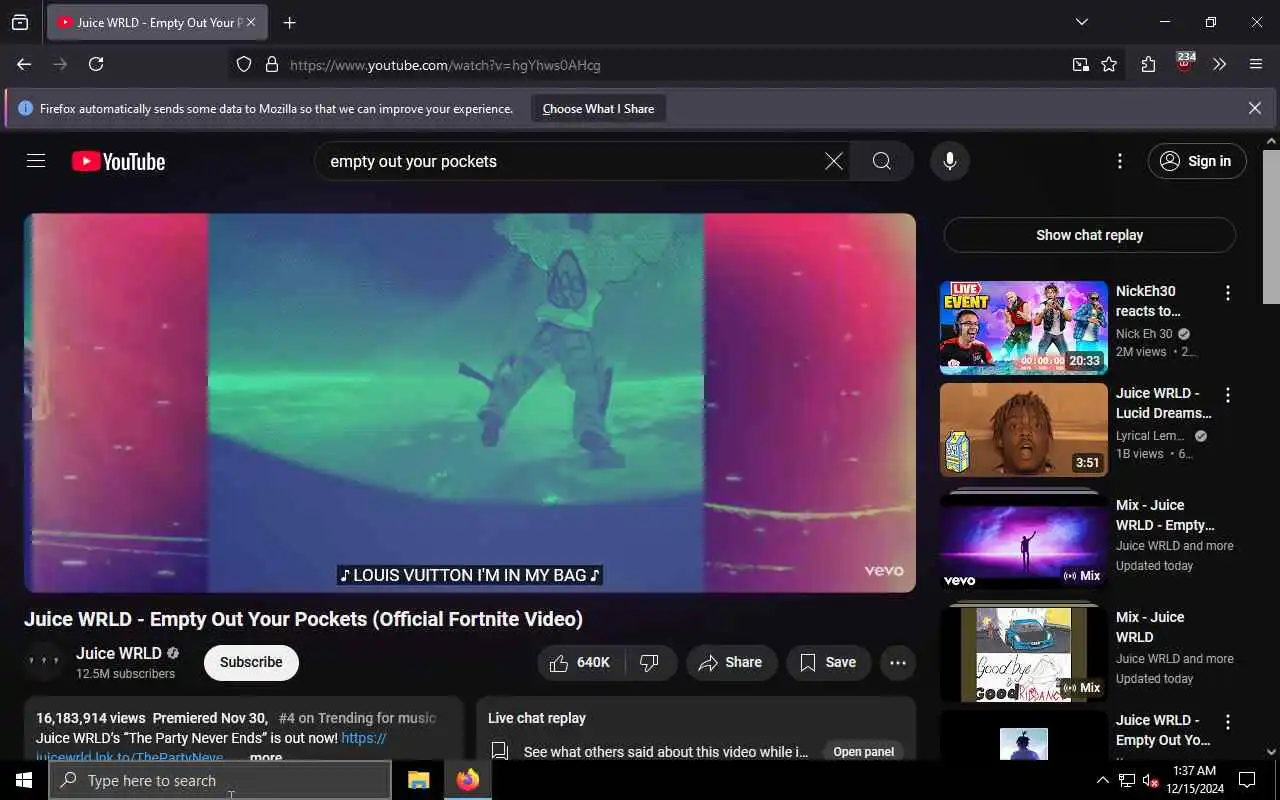Save video to a playlist
This screenshot has height=800, width=1280.
coord(827,662)
